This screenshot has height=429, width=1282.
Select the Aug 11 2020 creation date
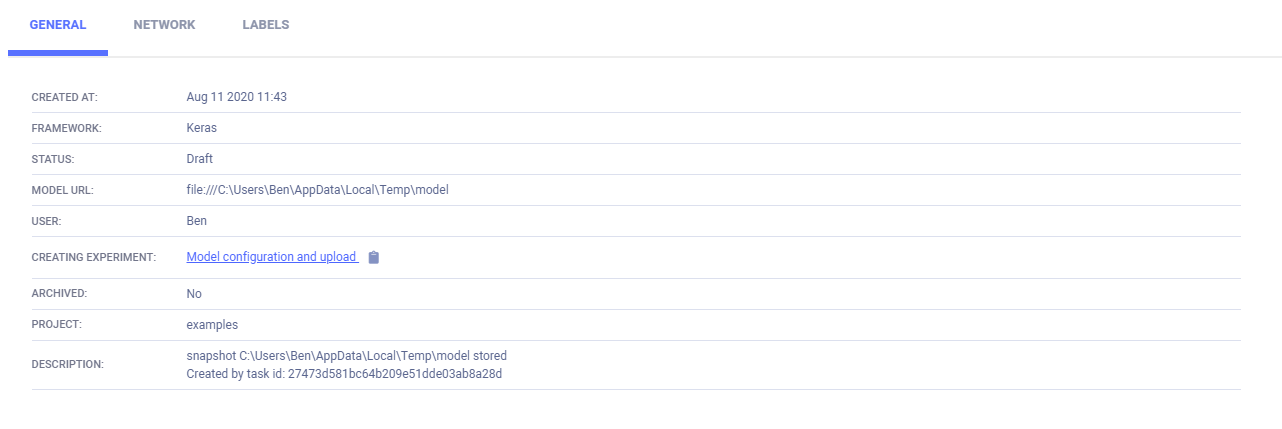tap(237, 97)
